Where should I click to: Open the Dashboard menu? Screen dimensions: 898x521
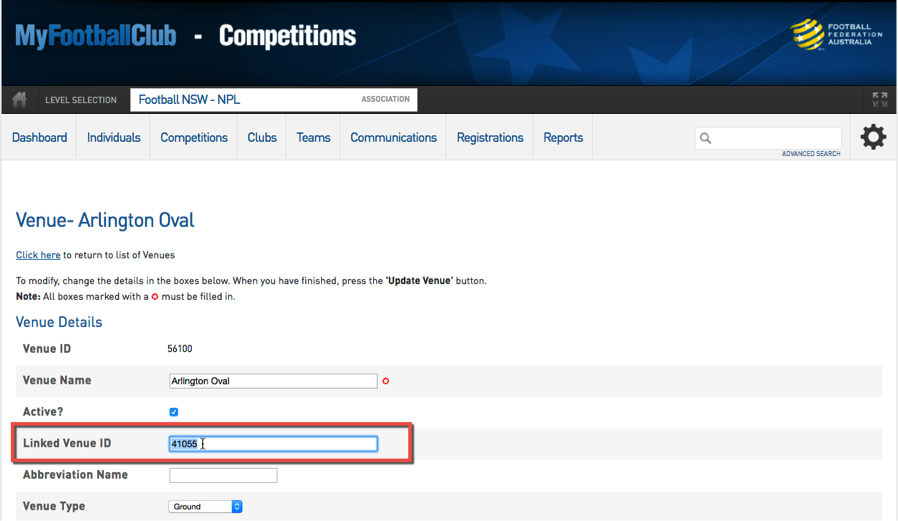40,137
